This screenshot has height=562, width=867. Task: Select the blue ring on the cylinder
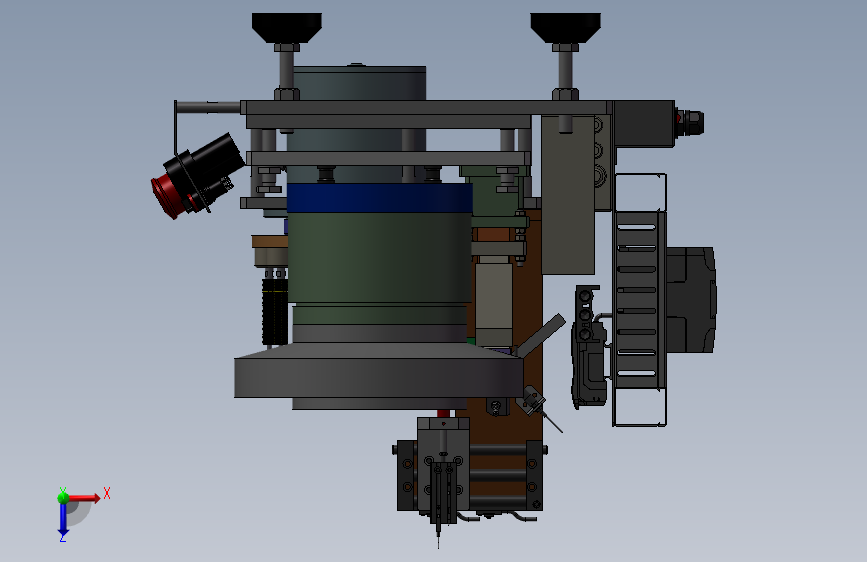click(379, 198)
